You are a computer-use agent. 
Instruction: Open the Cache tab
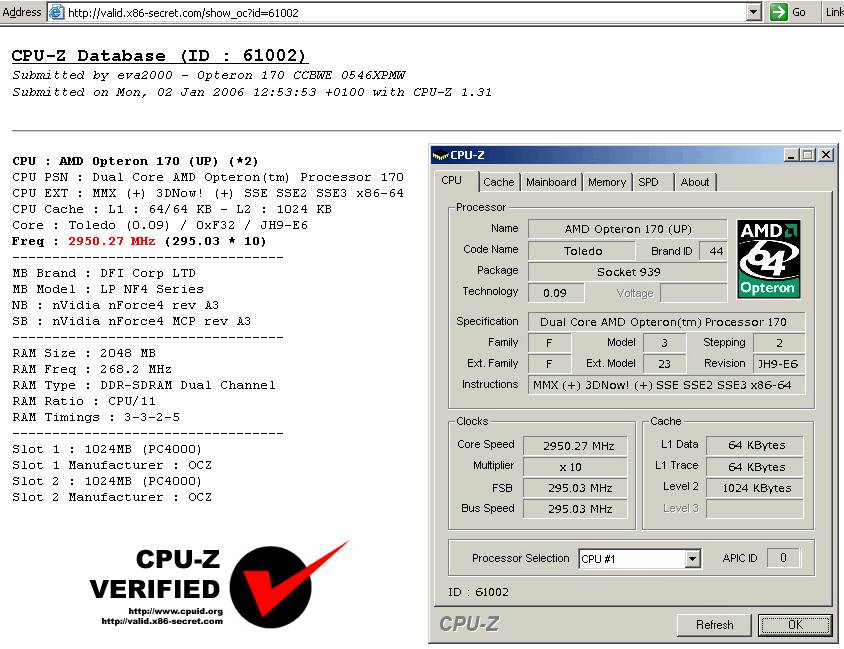tap(498, 182)
